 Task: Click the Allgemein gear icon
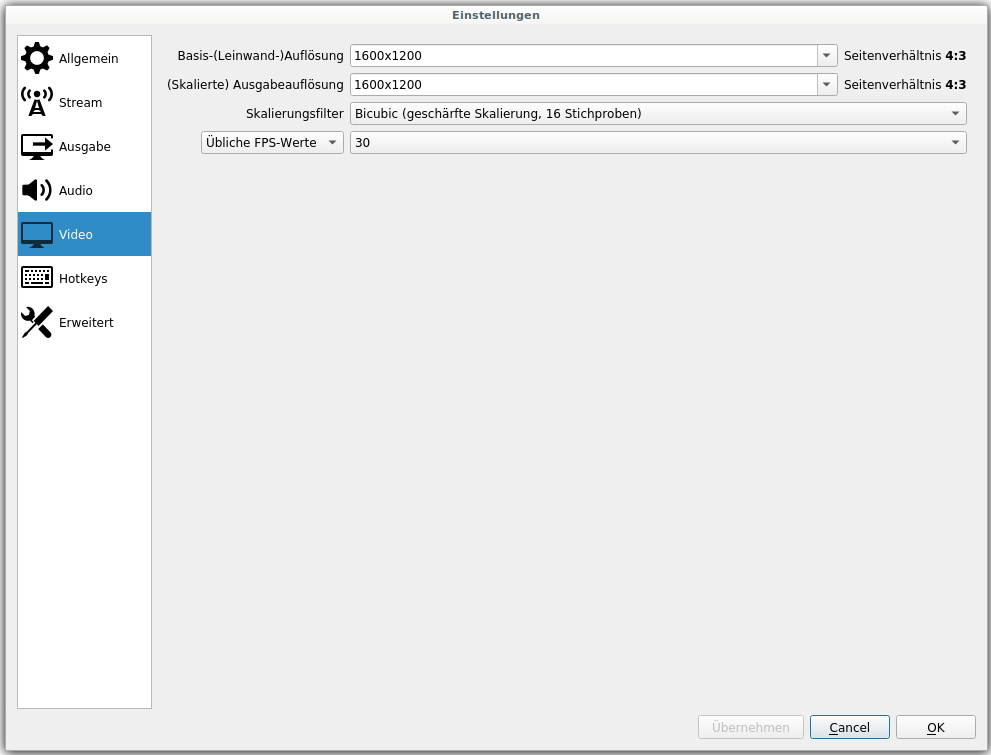click(37, 58)
